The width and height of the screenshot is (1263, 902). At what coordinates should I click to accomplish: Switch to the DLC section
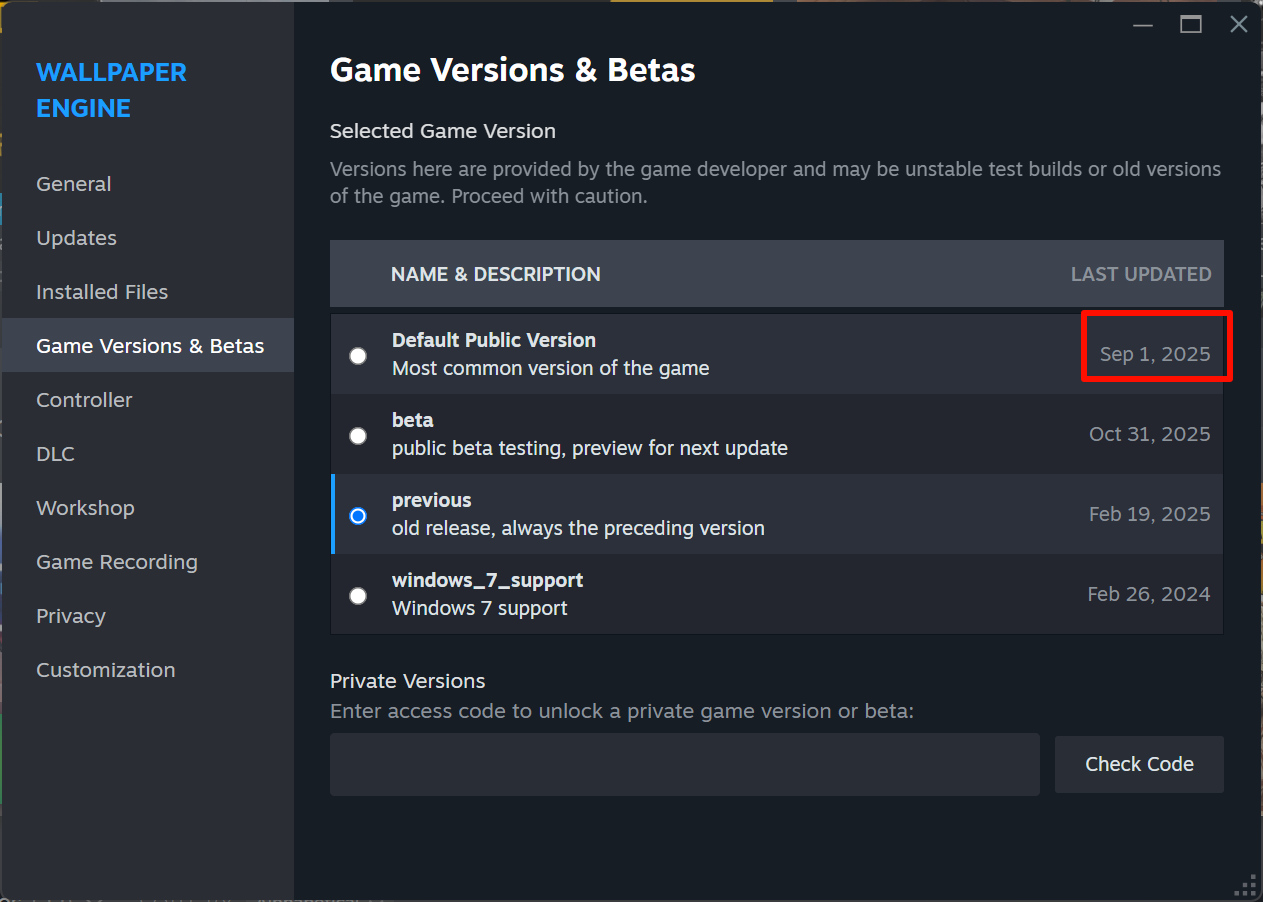click(56, 454)
